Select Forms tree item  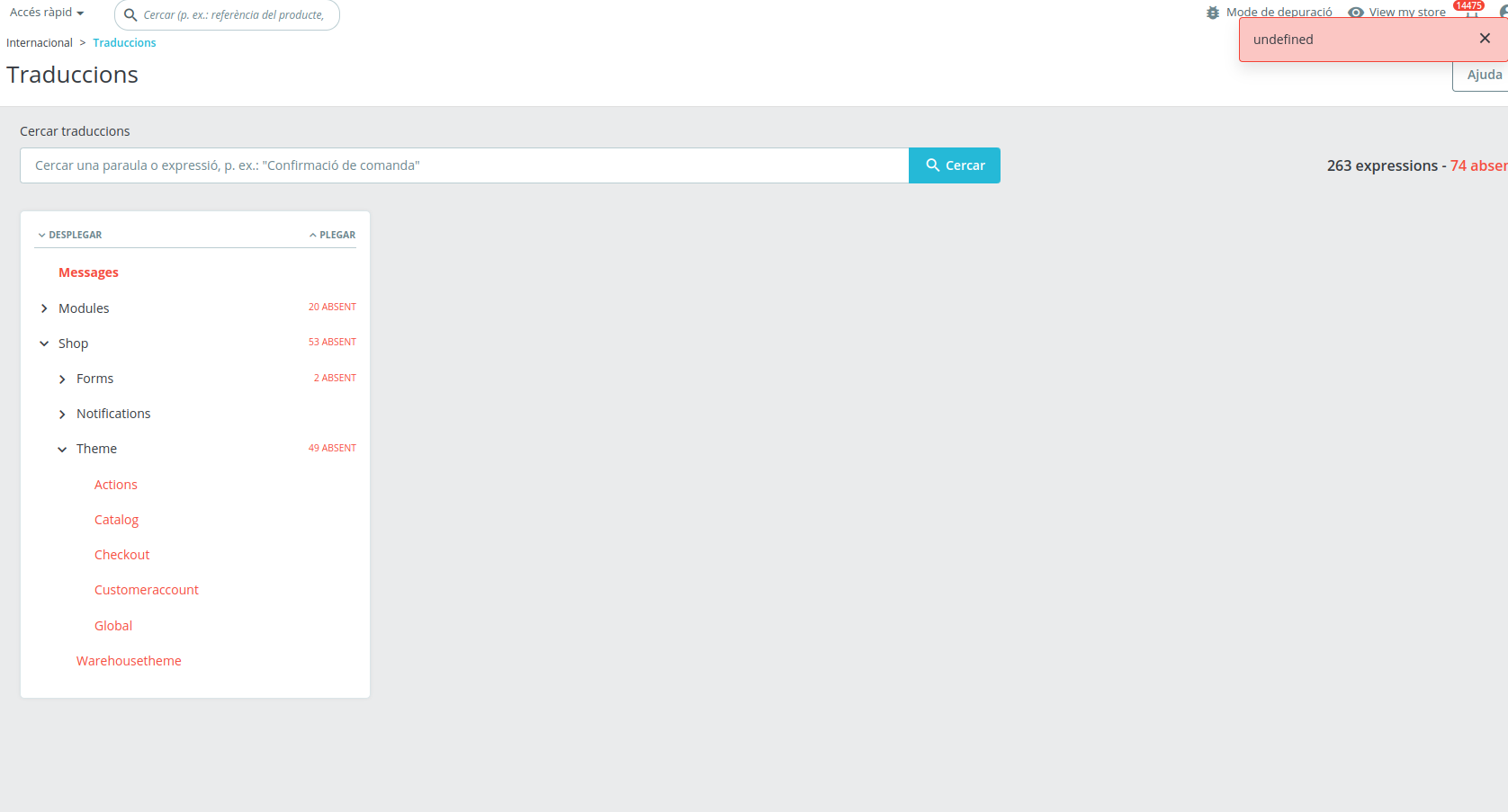[94, 379]
